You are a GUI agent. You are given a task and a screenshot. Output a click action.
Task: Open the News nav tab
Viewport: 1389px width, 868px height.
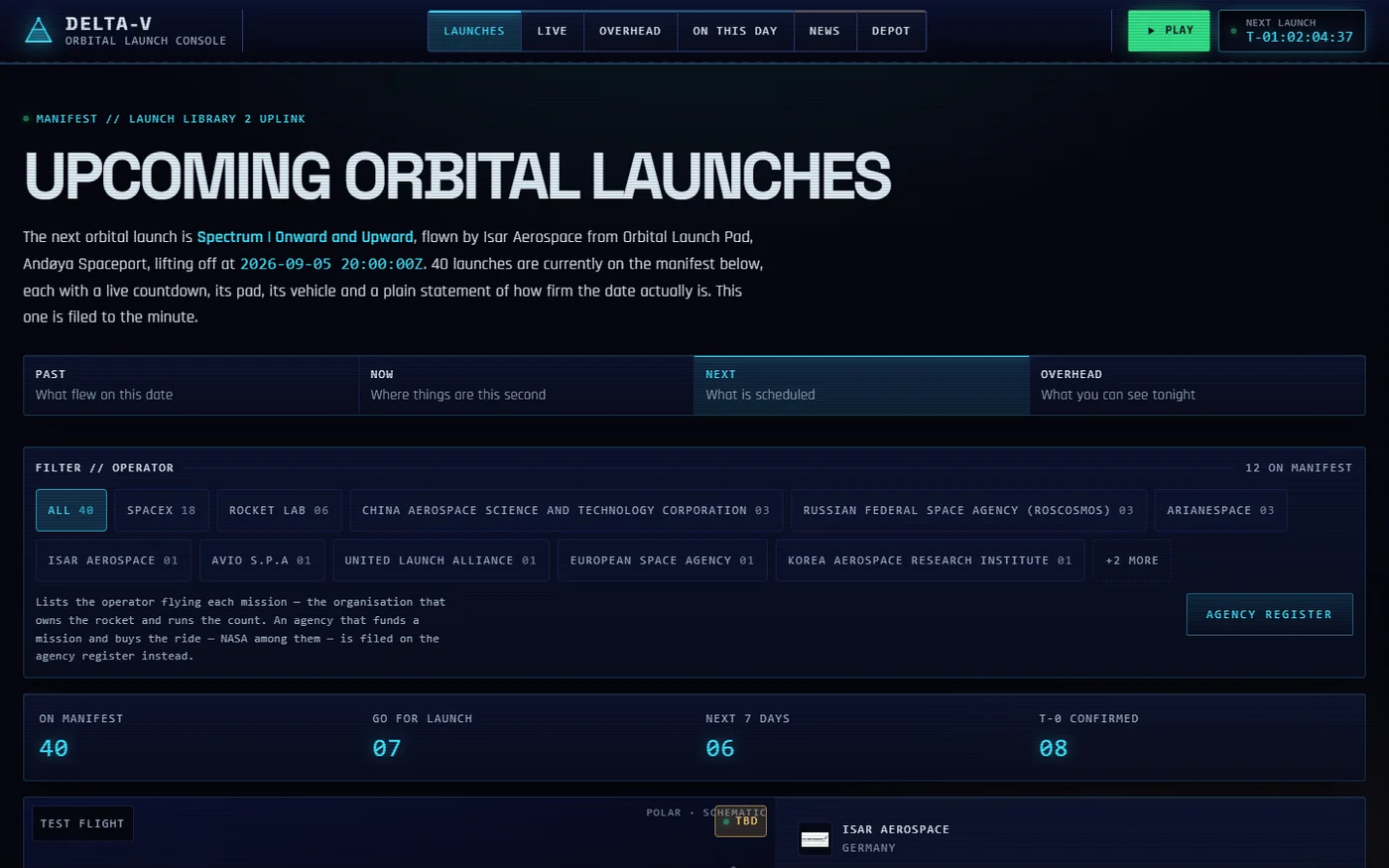point(824,31)
